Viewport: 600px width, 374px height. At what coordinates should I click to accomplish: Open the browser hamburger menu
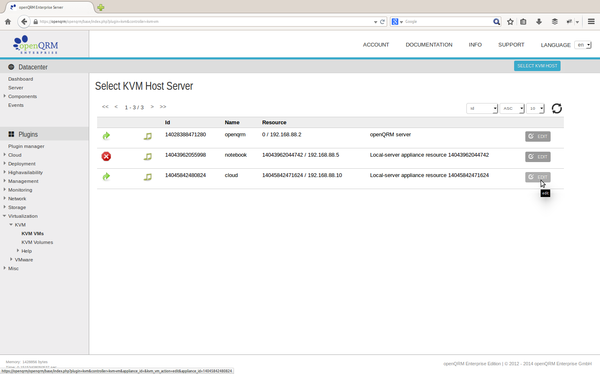[x=591, y=22]
